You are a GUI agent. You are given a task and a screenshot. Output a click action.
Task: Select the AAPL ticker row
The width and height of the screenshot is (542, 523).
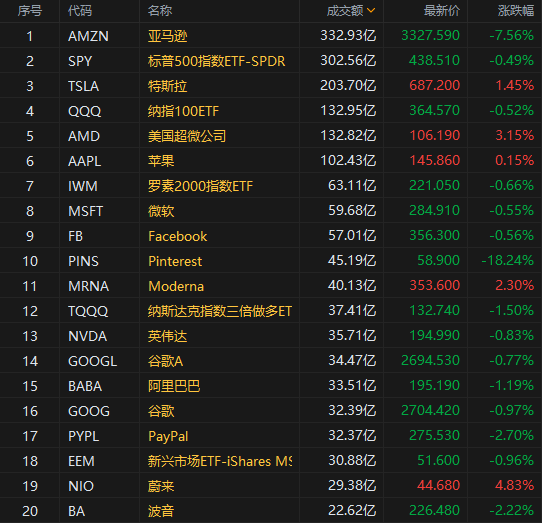click(271, 161)
